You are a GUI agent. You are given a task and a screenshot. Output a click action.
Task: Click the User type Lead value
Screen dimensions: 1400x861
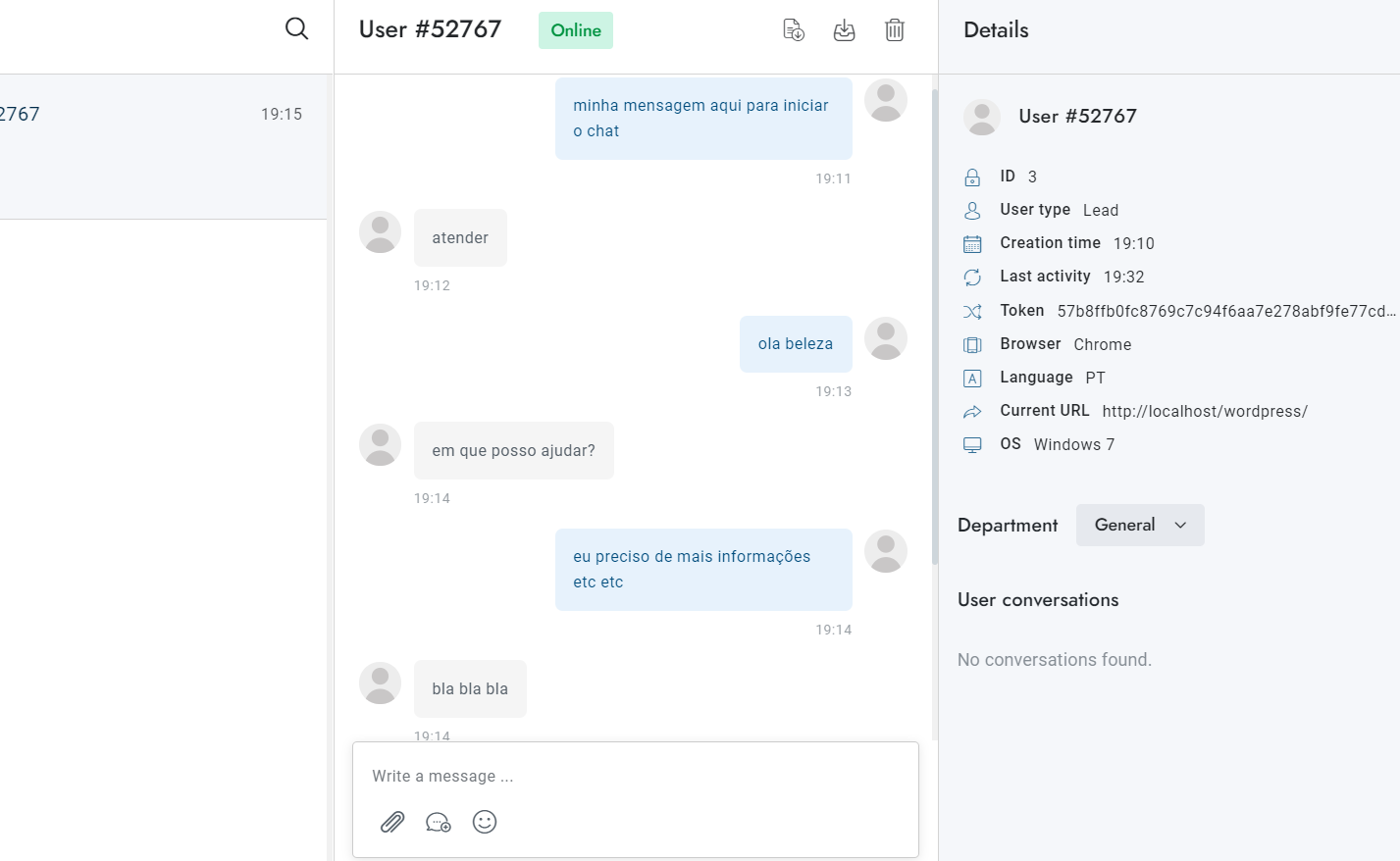coord(1101,210)
